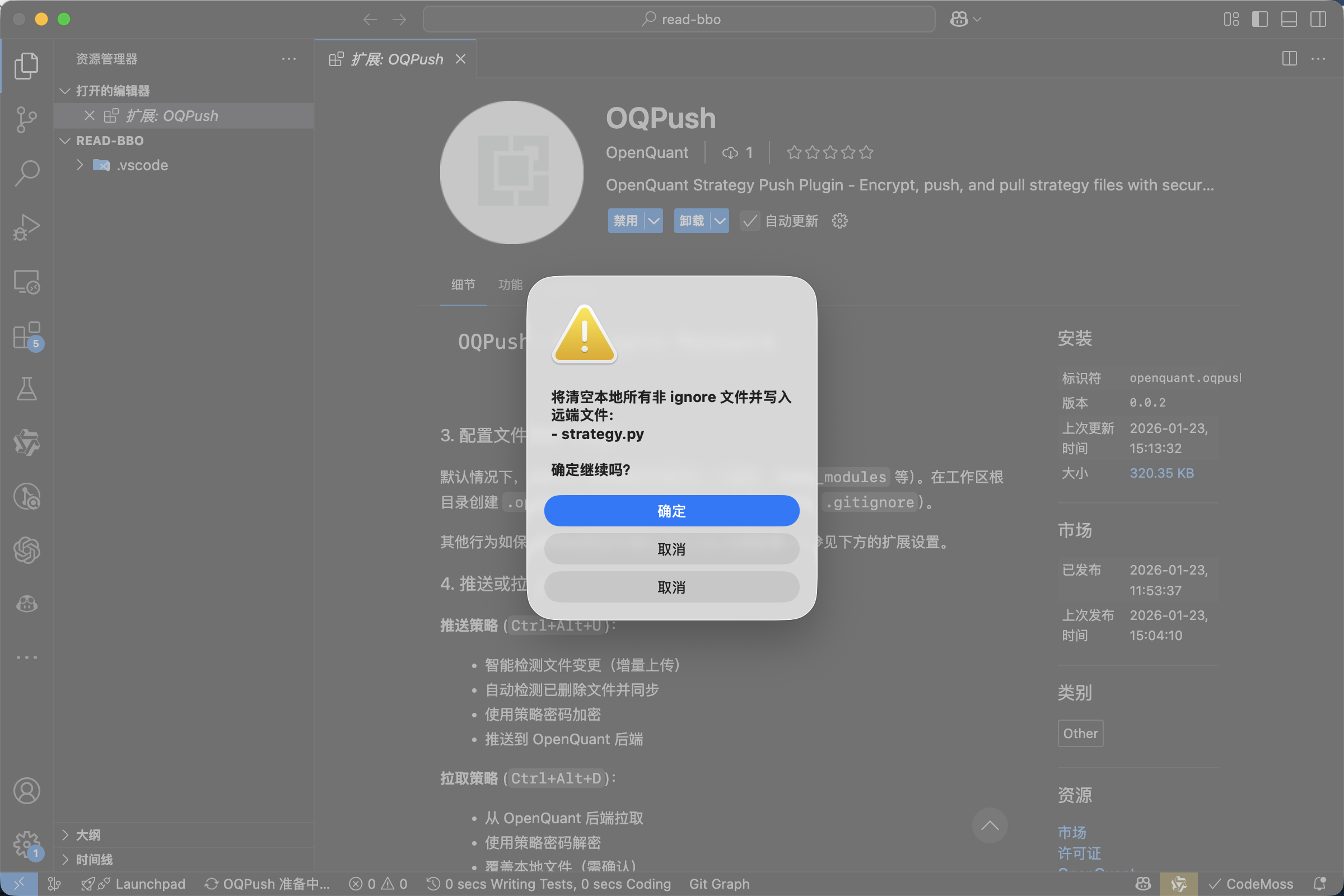
Task: Open the 禁用 button dropdown arrow
Action: 653,221
